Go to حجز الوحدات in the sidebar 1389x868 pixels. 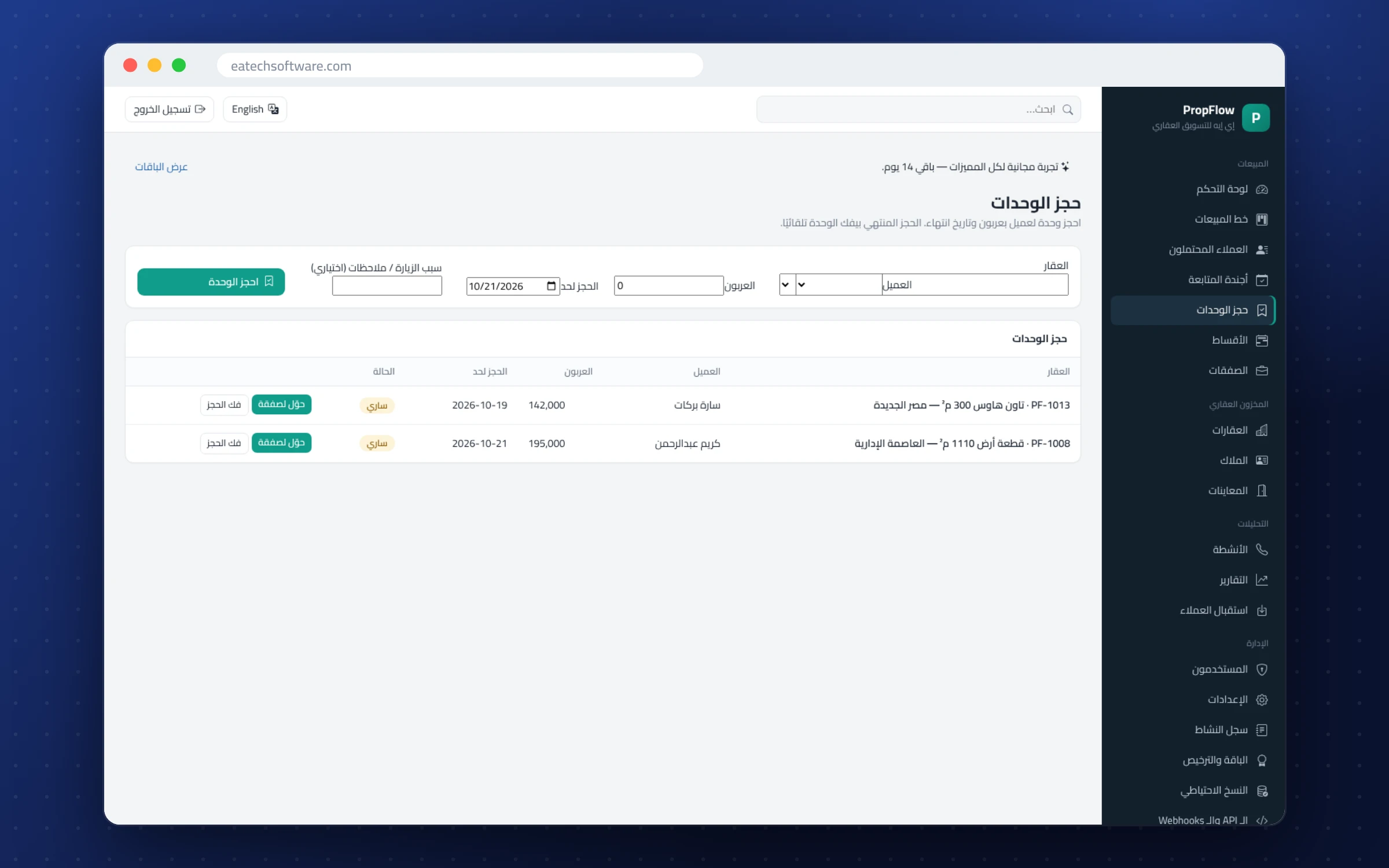1192,310
